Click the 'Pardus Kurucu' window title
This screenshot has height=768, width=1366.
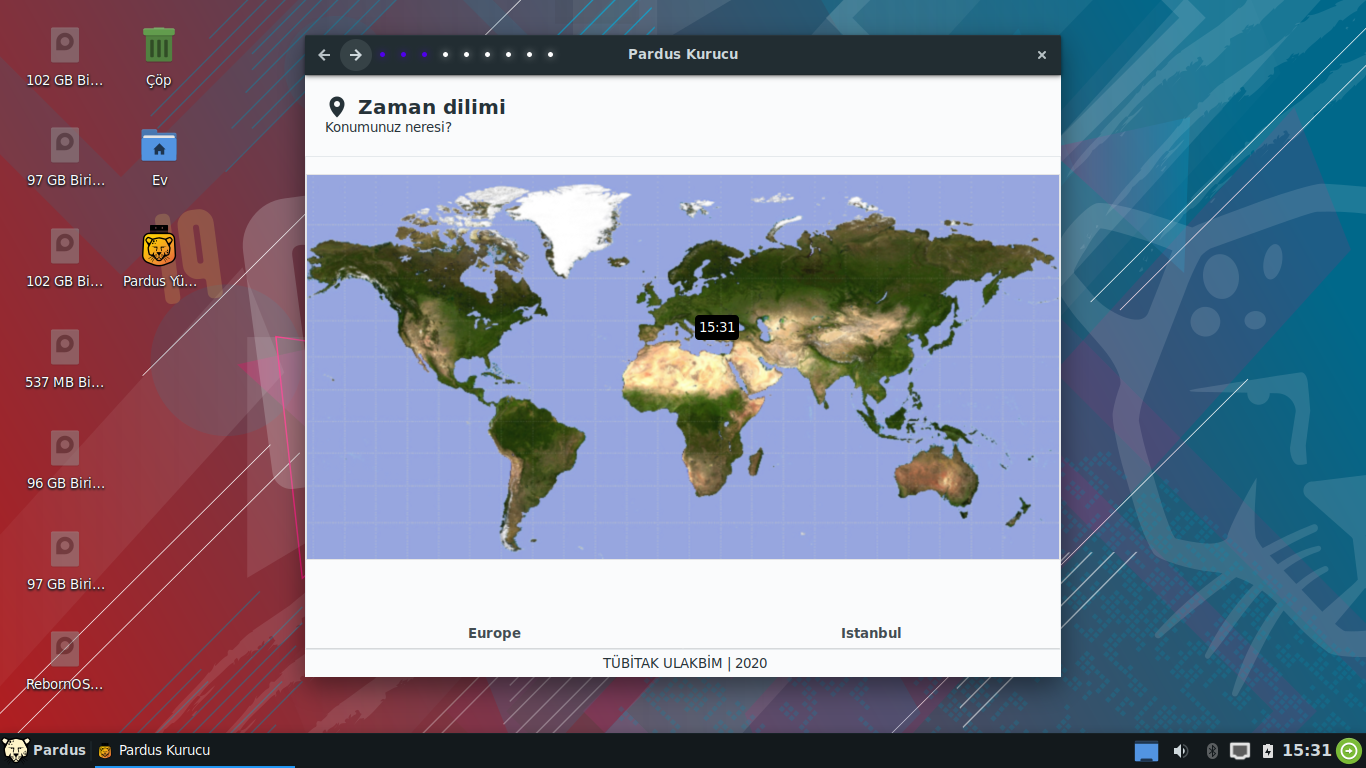(683, 54)
